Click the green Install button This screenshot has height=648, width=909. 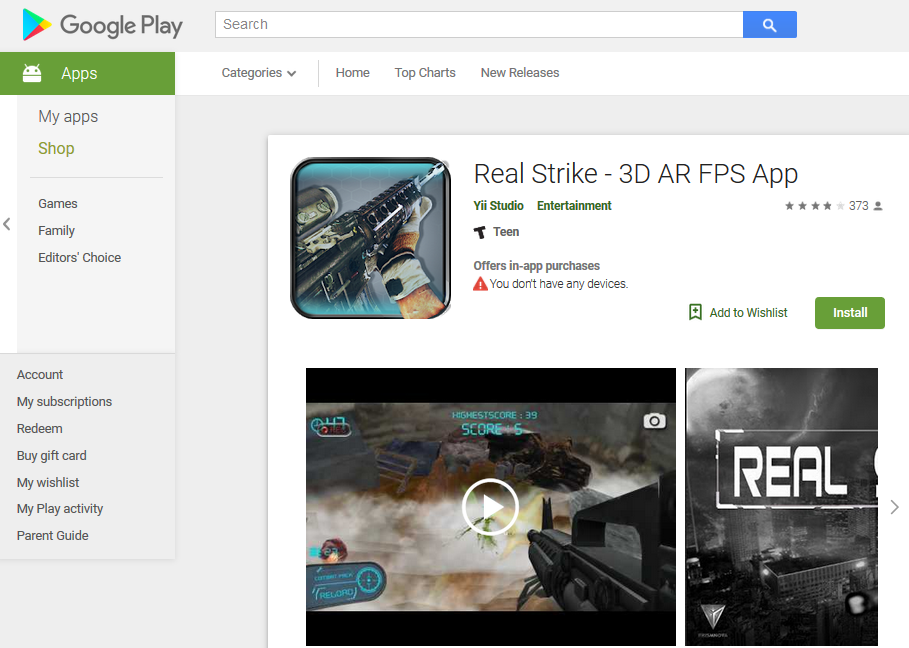(x=850, y=313)
